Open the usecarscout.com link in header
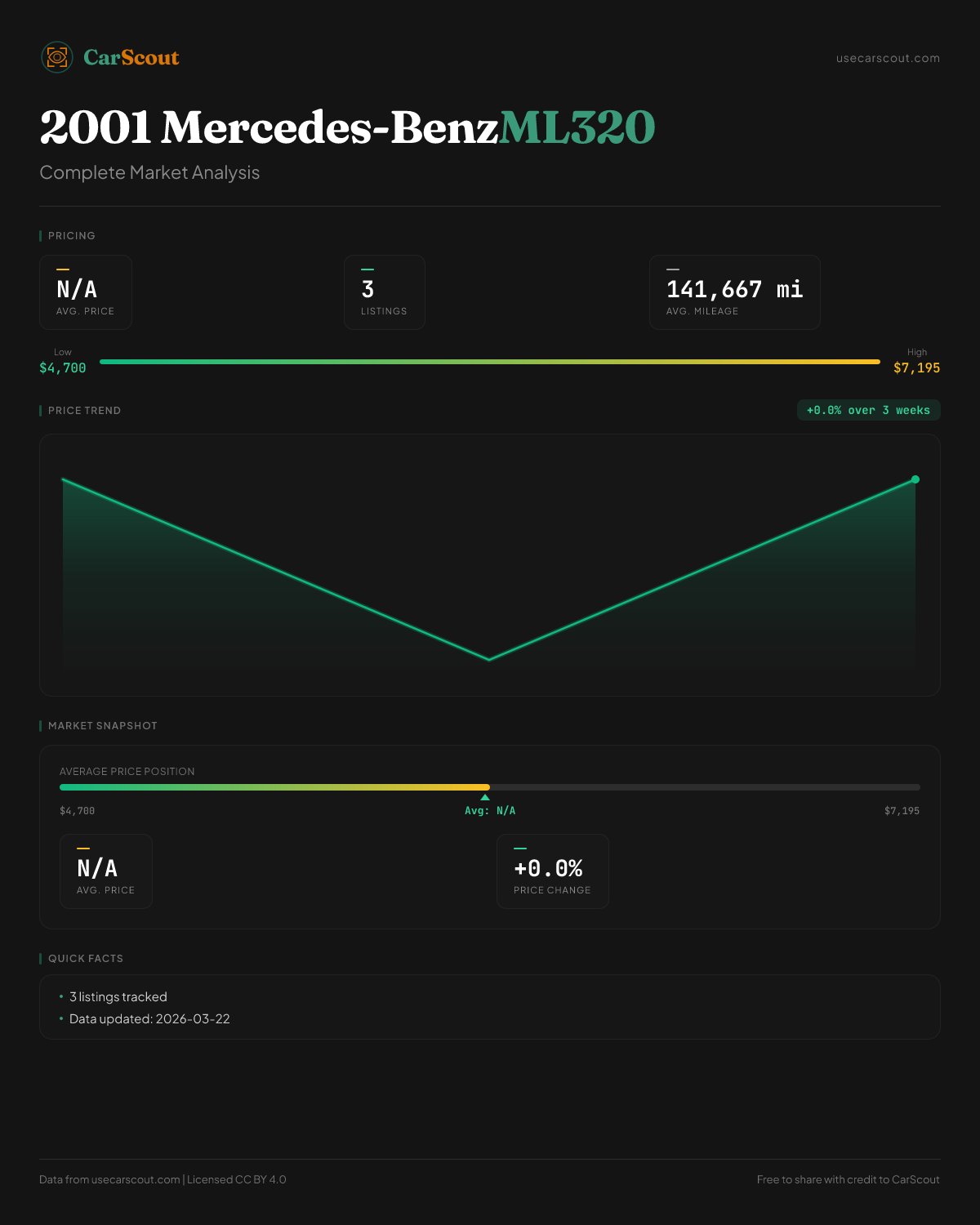This screenshot has width=980, height=1225. (x=888, y=58)
